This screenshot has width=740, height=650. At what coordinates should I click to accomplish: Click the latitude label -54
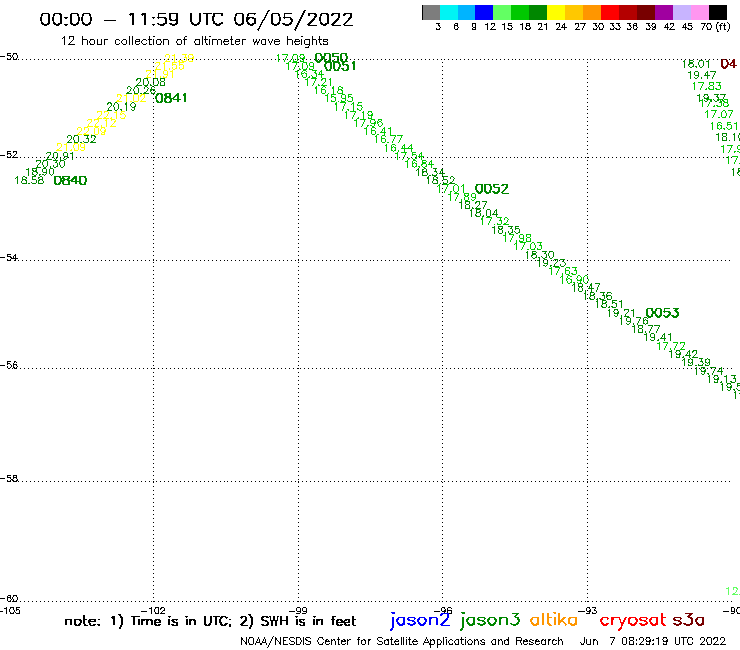[x=9, y=258]
